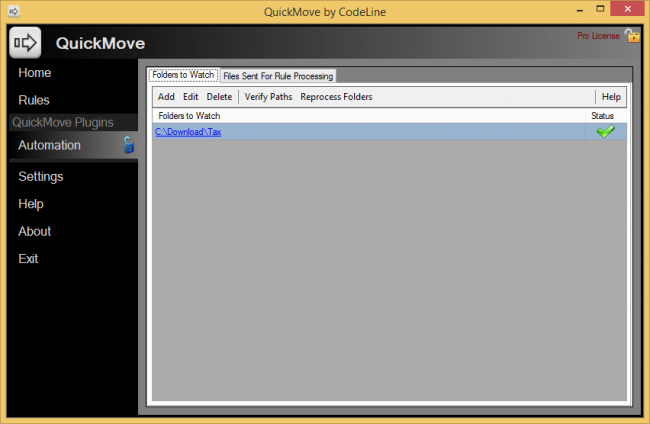Click Delete in the toolbar
Viewport: 650px width, 424px height.
tap(219, 97)
